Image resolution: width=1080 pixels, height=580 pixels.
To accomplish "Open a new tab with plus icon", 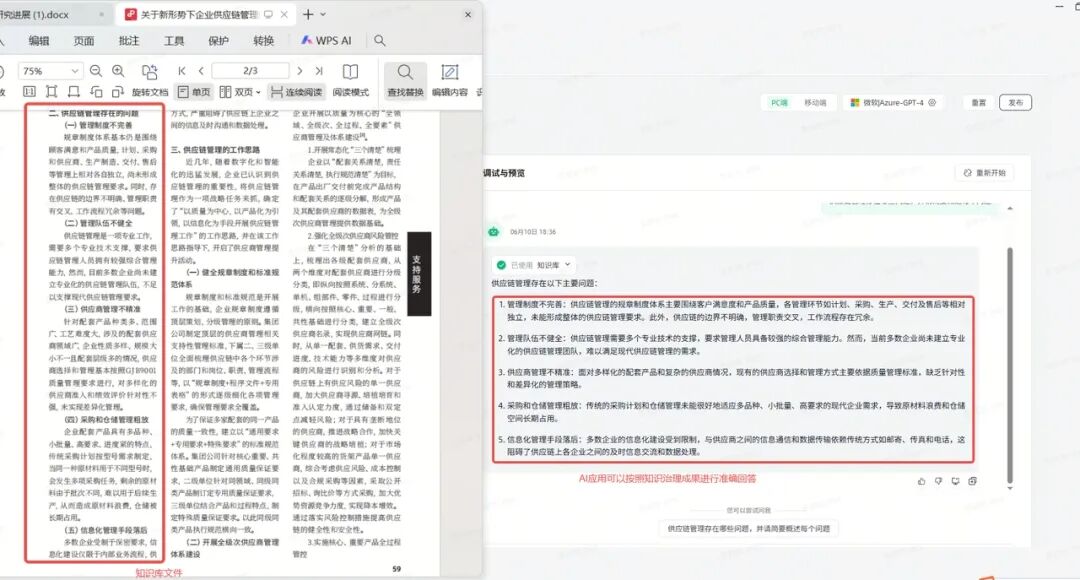I will 308,14.
